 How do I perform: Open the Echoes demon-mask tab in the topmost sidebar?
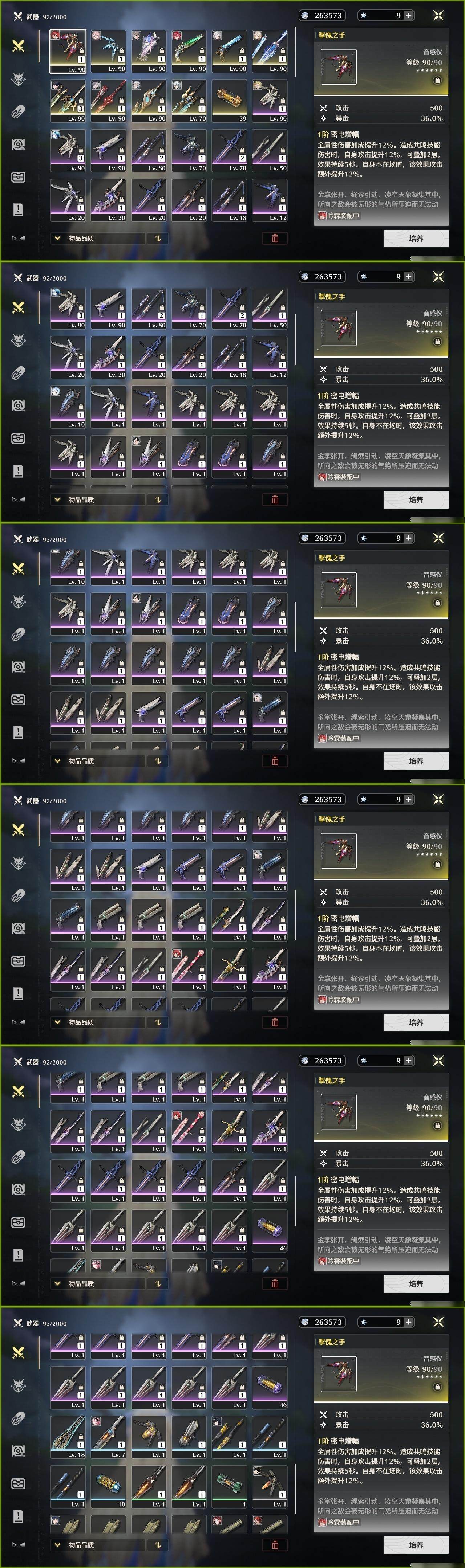[x=18, y=78]
